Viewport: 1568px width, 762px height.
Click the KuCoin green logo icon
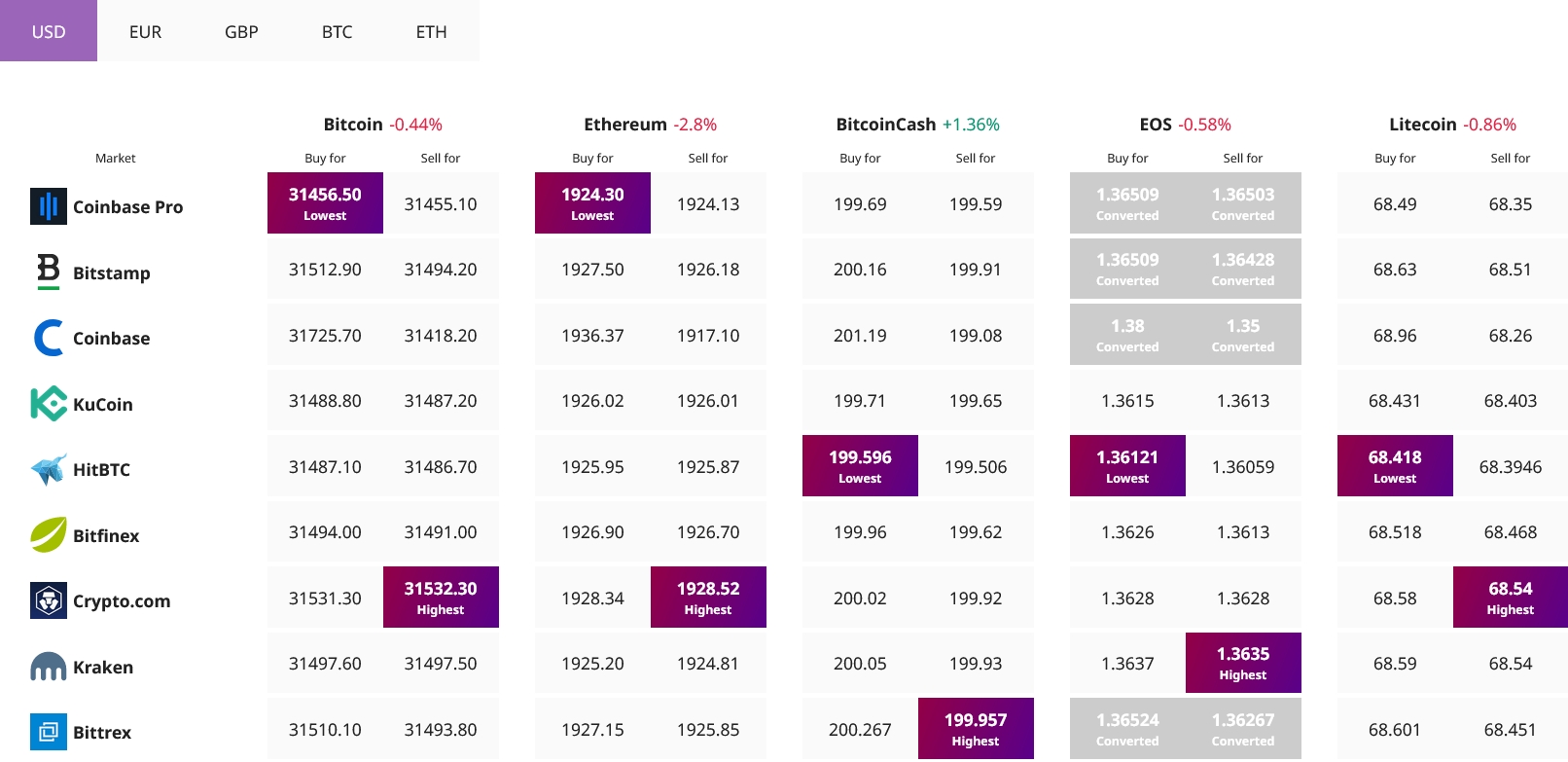tap(48, 404)
